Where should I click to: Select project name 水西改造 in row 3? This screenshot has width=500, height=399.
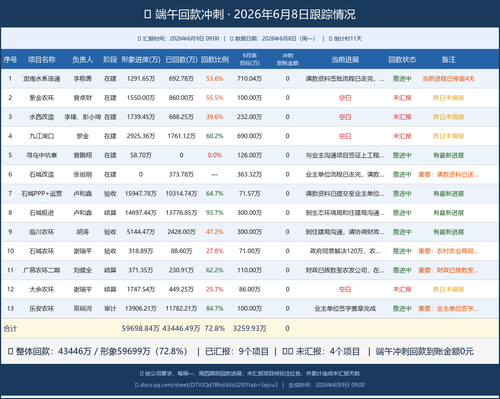pyautogui.click(x=42, y=117)
